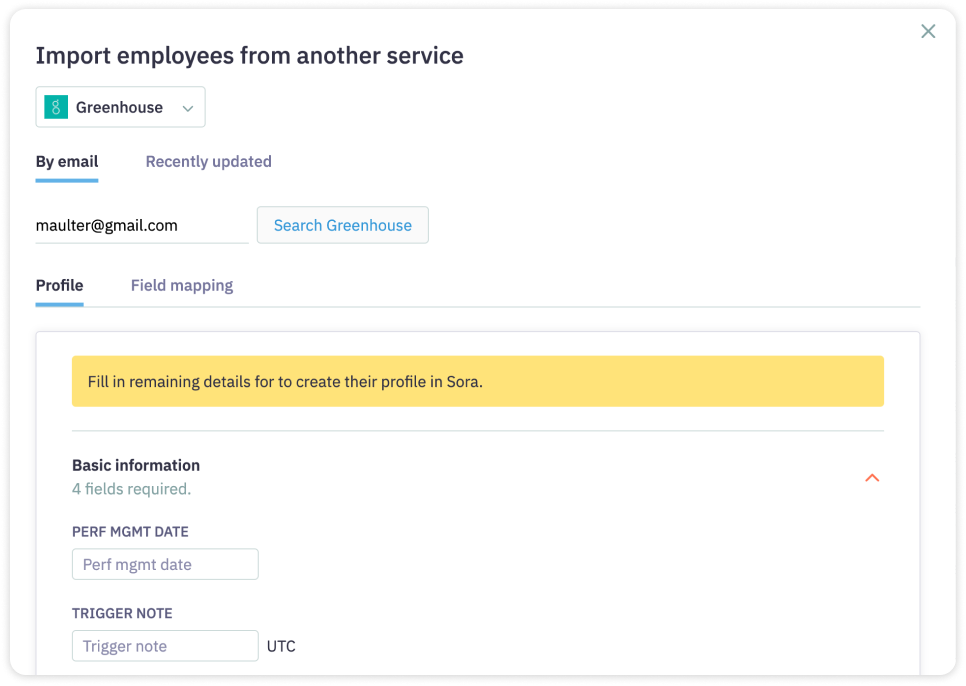Click the Import employees from another service title
966x686 pixels.
pyautogui.click(x=250, y=56)
